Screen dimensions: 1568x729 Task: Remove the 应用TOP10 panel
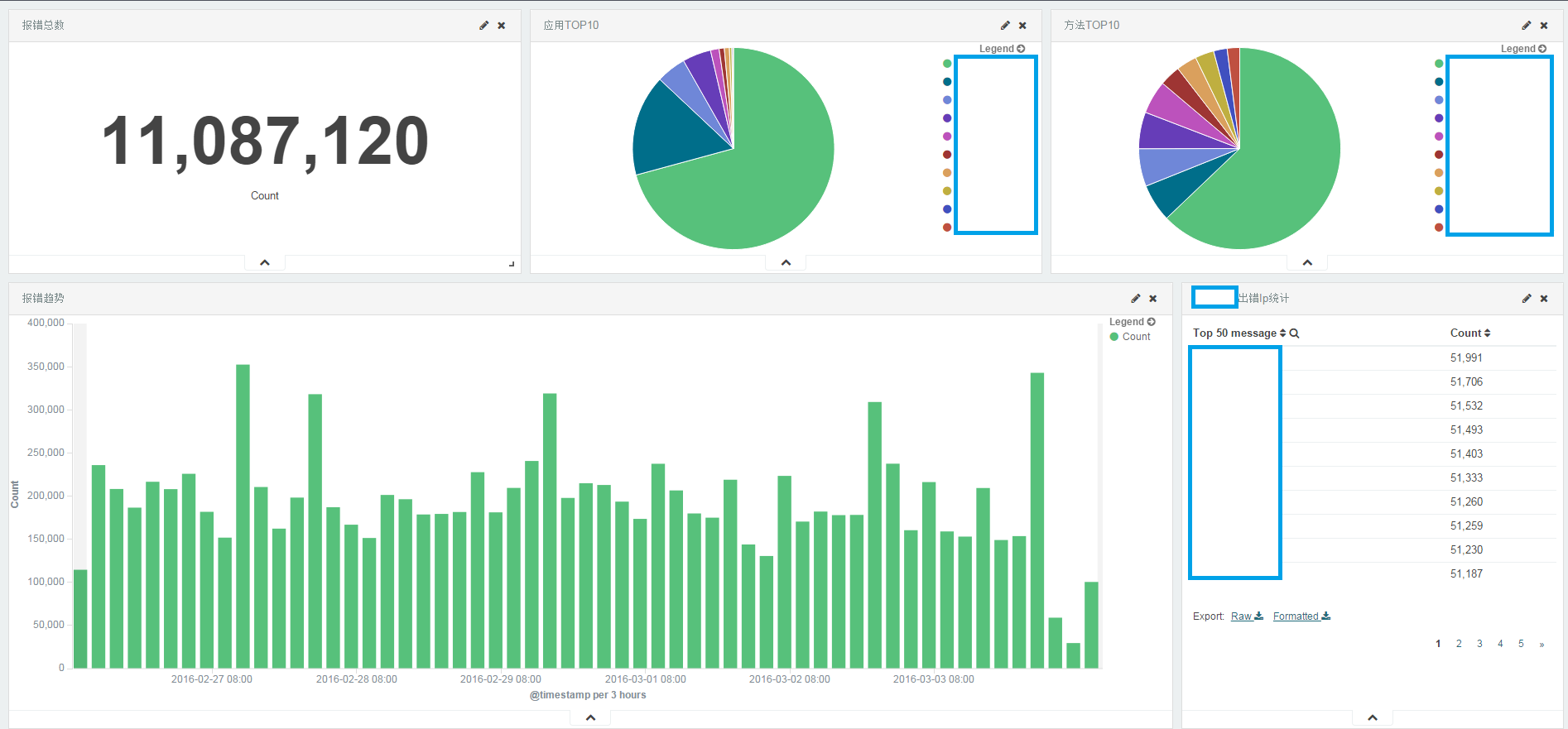pyautogui.click(x=1022, y=26)
